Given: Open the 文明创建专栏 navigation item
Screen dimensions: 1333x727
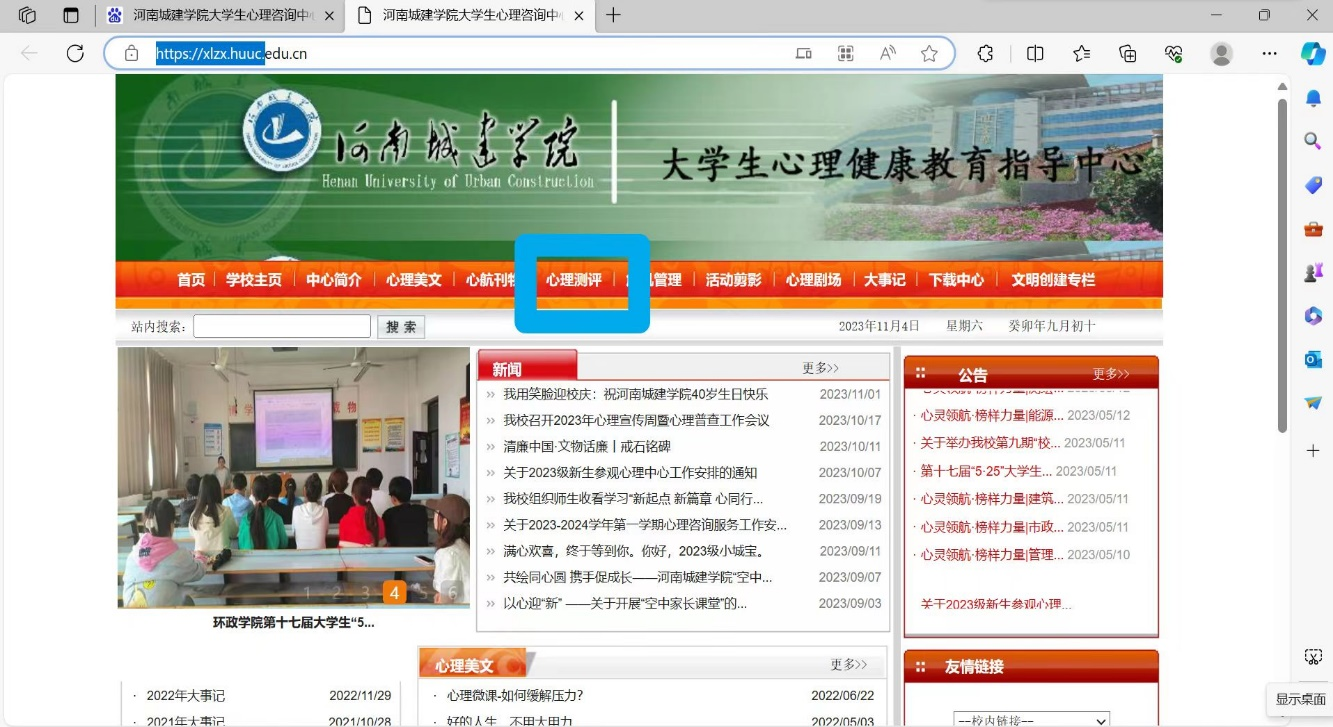Looking at the screenshot, I should pyautogui.click(x=1053, y=280).
